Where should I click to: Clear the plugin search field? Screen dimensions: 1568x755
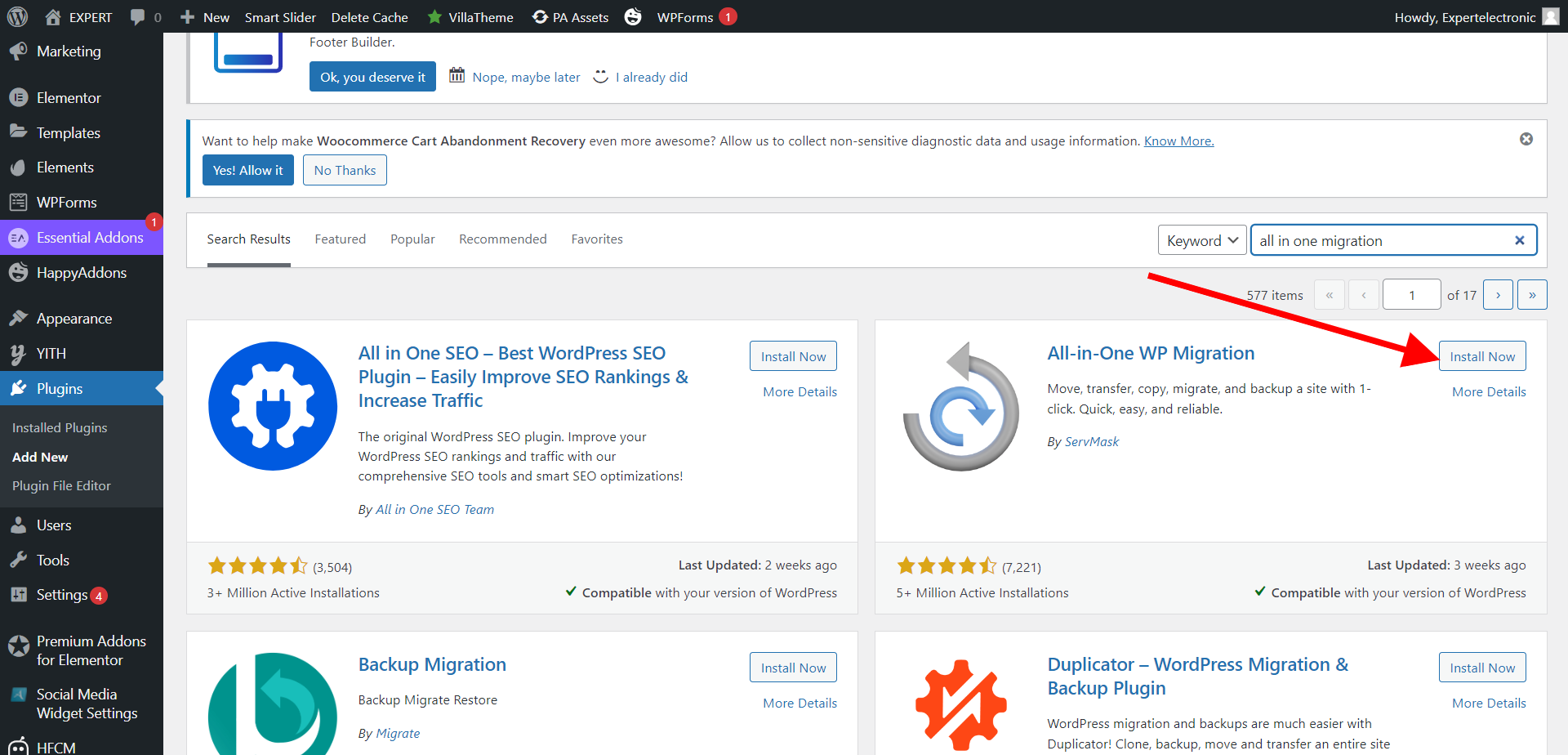(1519, 240)
